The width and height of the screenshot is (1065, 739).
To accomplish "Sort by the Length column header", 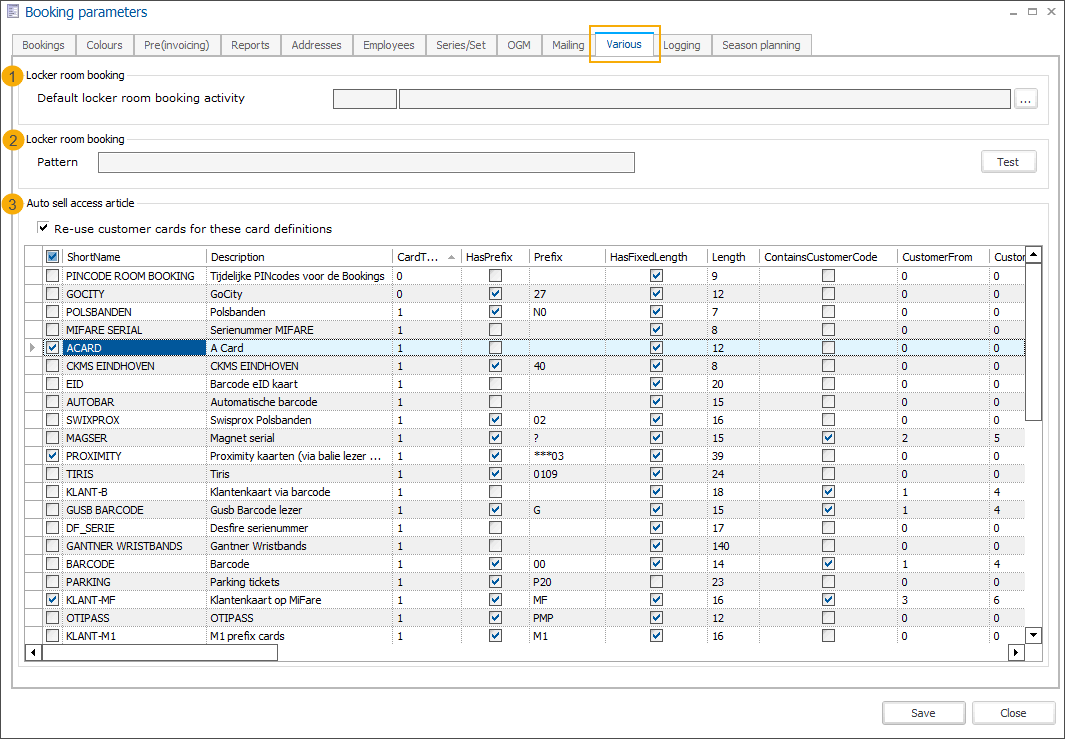I will tap(734, 257).
